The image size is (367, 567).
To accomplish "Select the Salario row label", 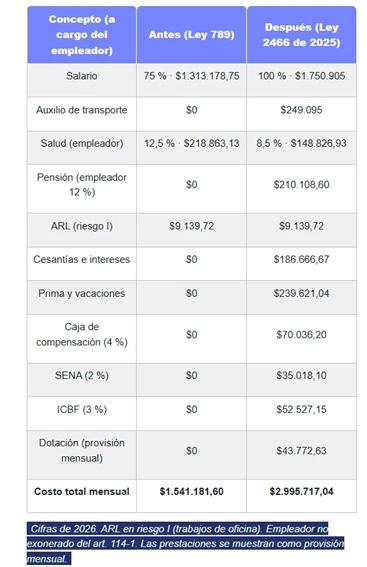I will point(82,76).
